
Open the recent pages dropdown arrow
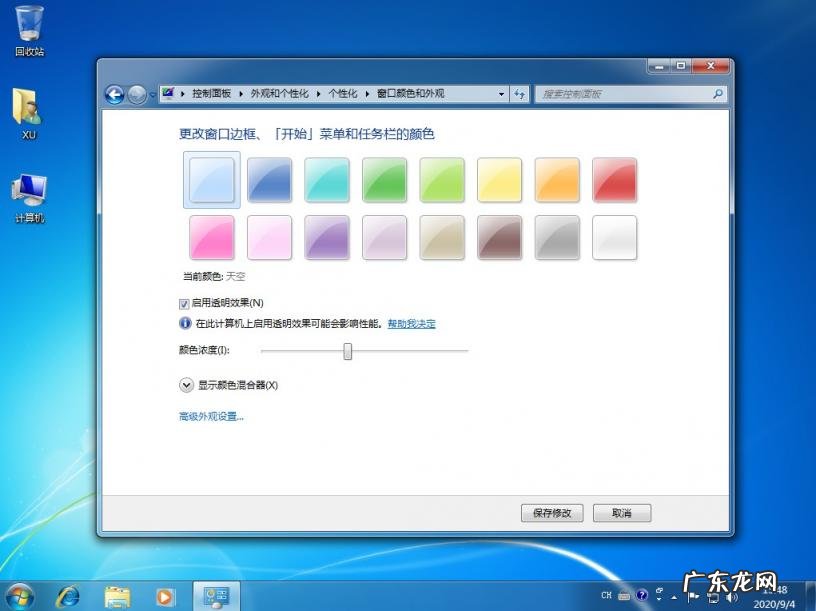coord(152,95)
